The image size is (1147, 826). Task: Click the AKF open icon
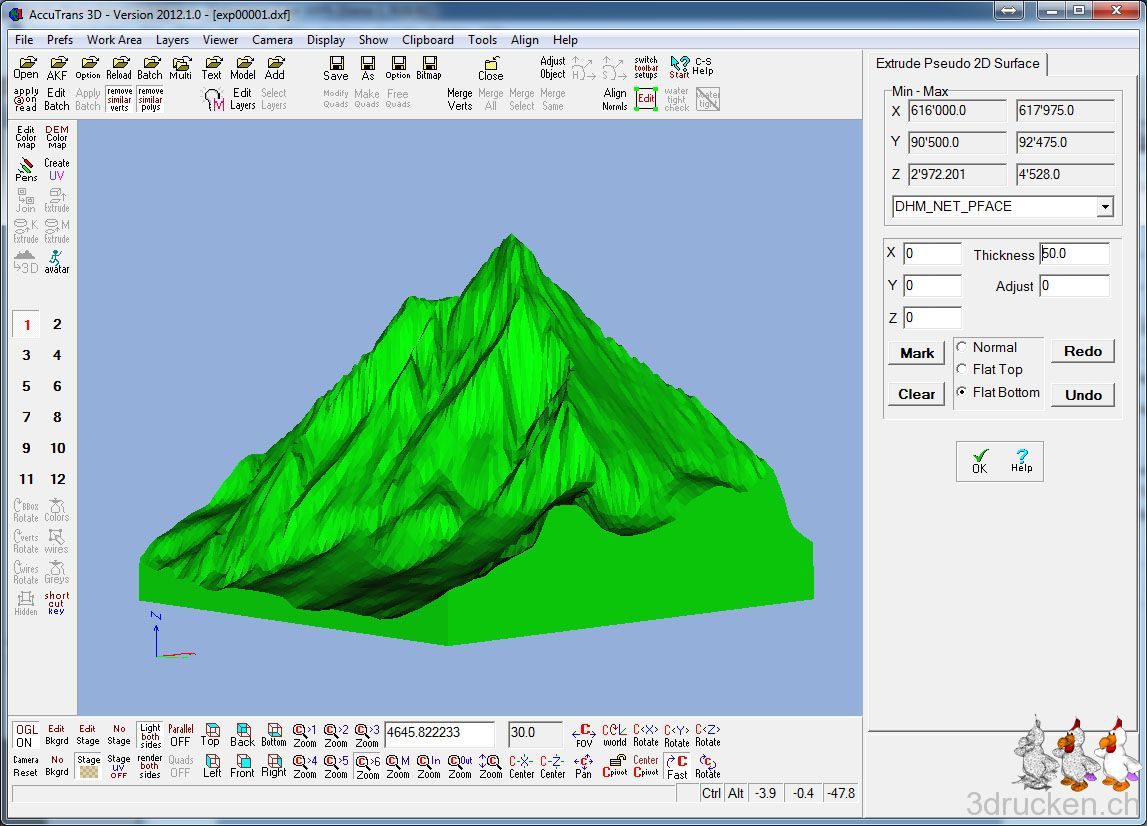[57, 68]
